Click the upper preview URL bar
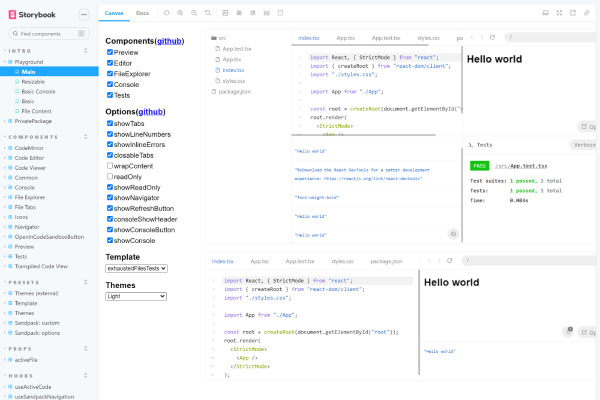The height and width of the screenshot is (400, 600). point(551,37)
